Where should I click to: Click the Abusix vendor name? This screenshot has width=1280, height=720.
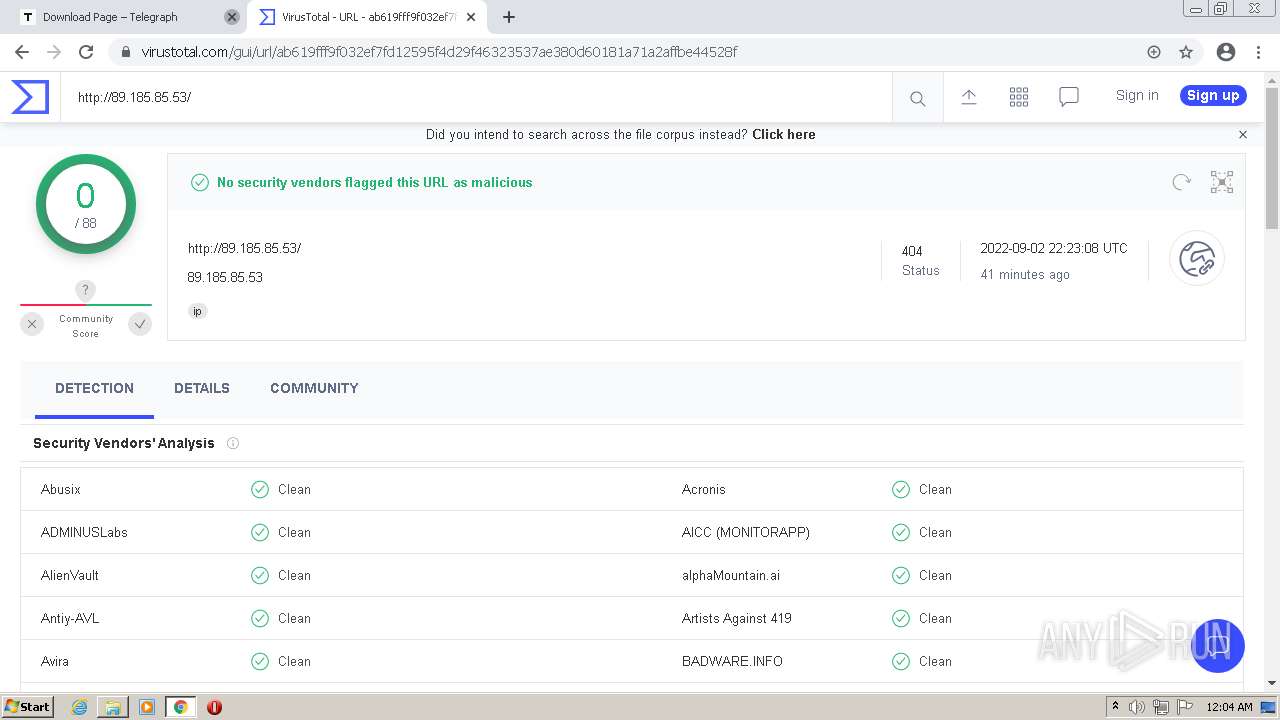61,489
